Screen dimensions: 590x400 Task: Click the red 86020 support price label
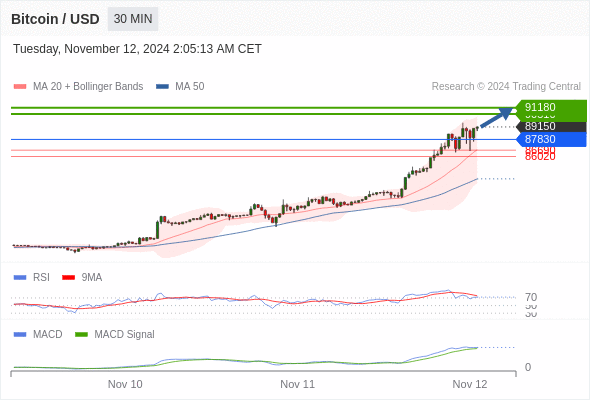pyautogui.click(x=540, y=157)
